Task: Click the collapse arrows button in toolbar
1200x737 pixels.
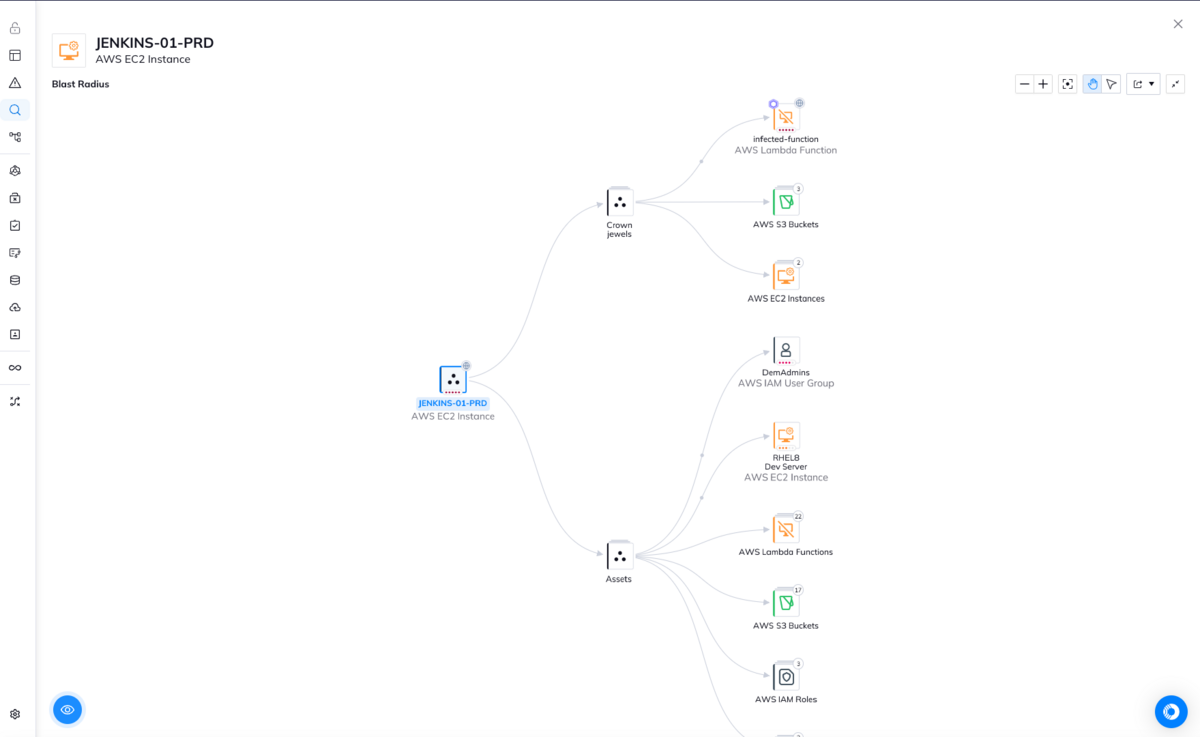Action: (1176, 84)
